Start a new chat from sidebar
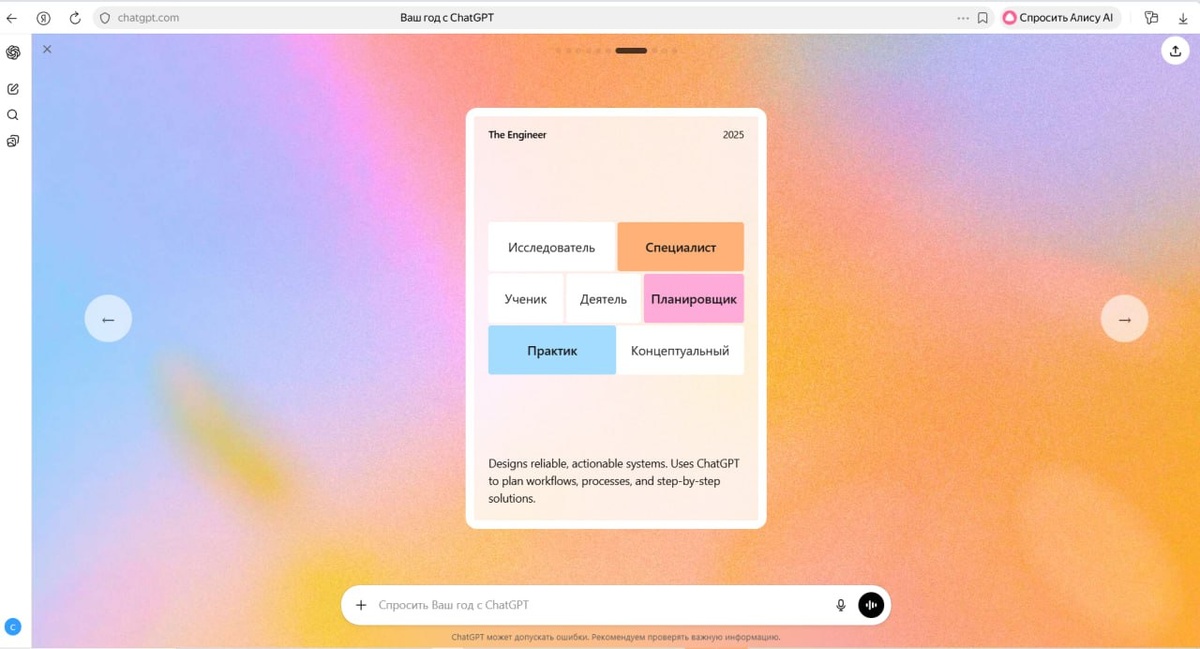Image resolution: width=1200 pixels, height=649 pixels. (13, 89)
